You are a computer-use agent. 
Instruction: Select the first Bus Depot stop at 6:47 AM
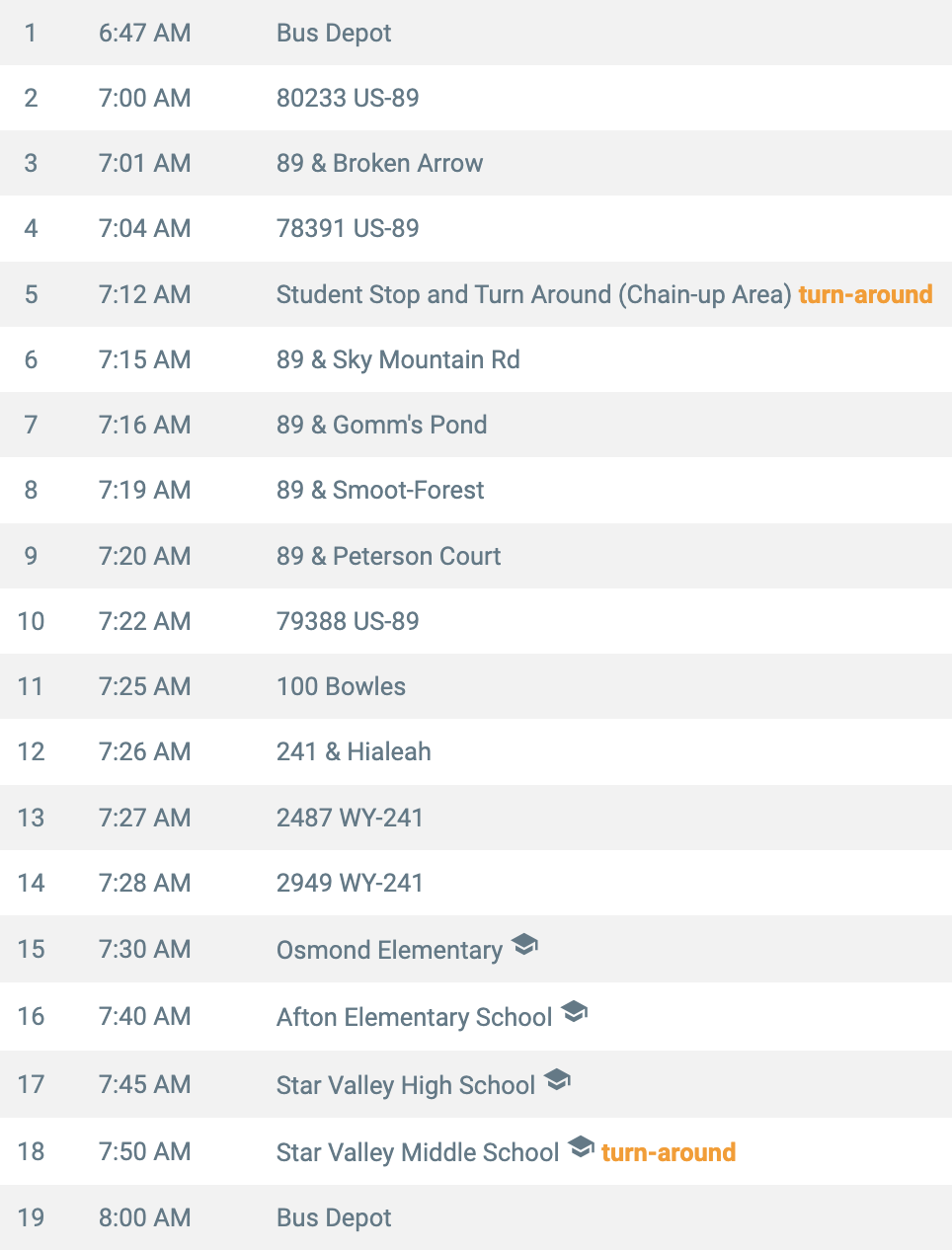pyautogui.click(x=476, y=33)
